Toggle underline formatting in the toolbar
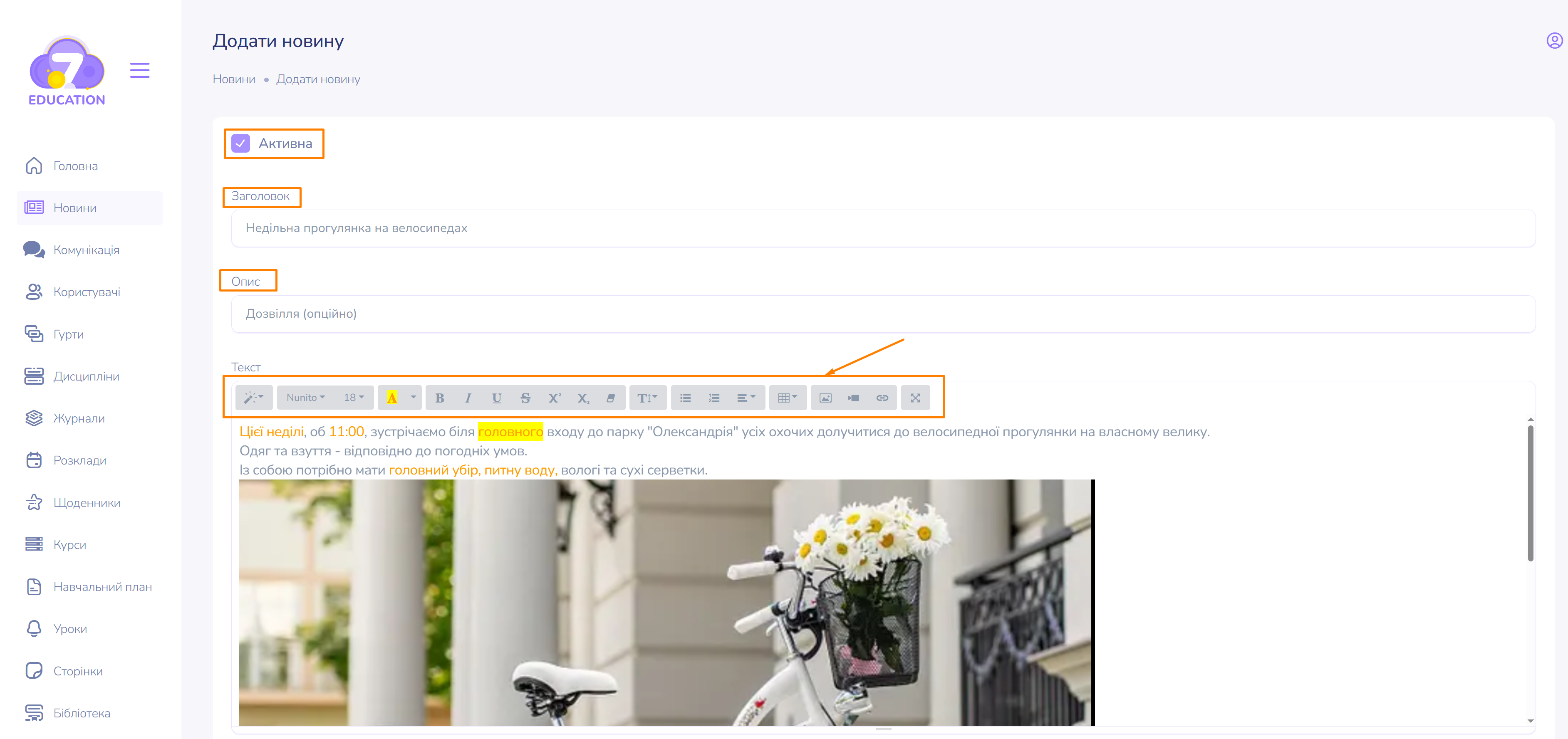1568x739 pixels. click(497, 398)
